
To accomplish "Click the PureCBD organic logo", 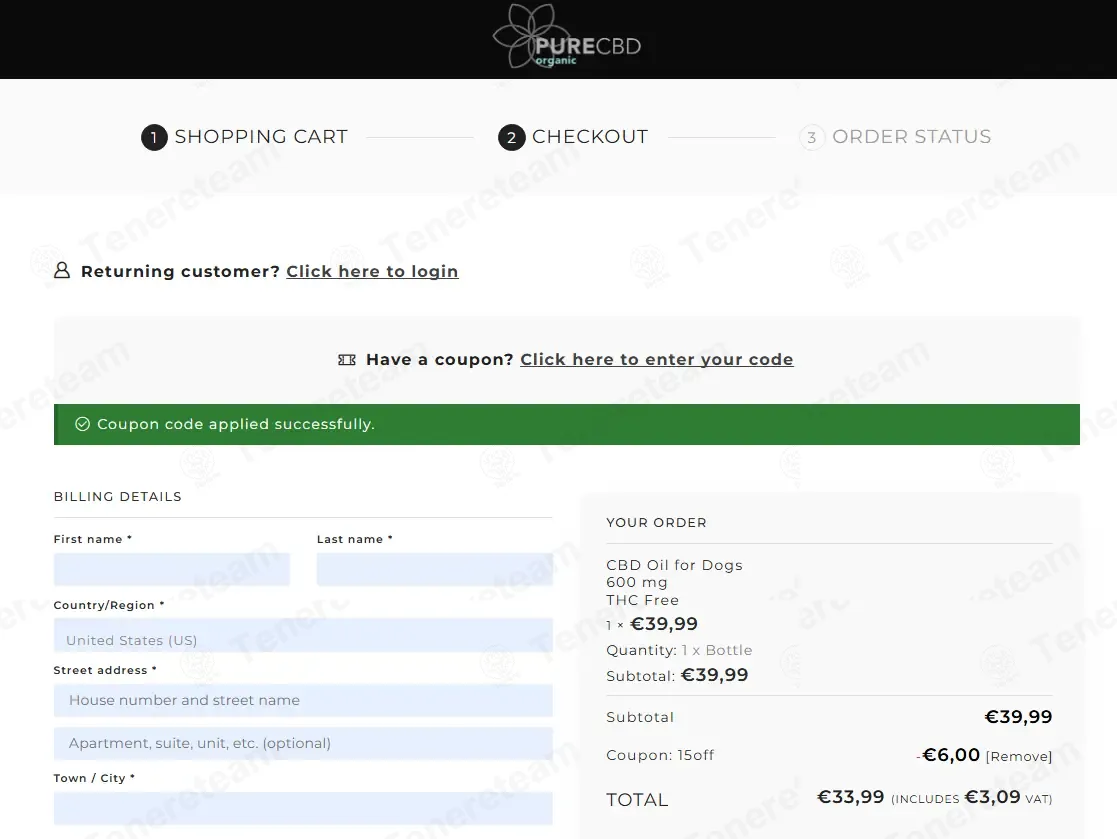I will pos(567,37).
